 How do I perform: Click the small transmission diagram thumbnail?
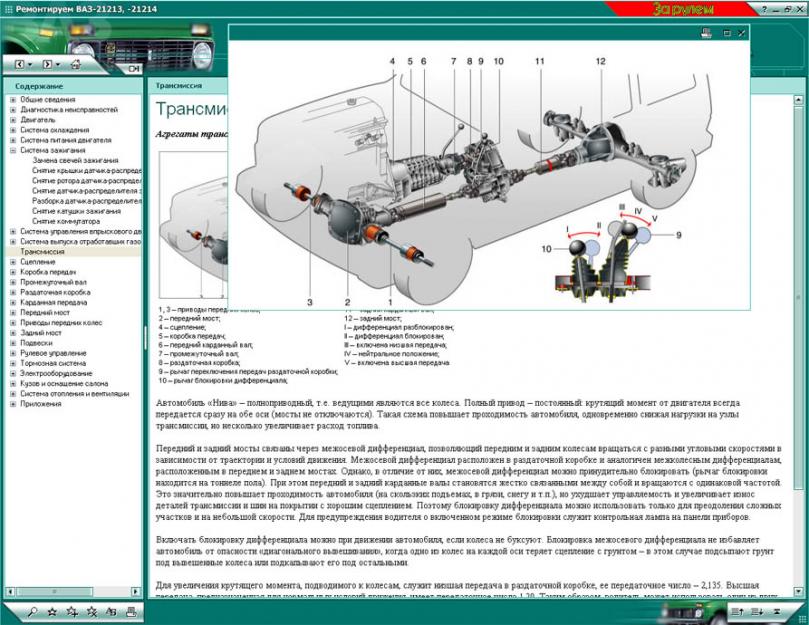[193, 225]
